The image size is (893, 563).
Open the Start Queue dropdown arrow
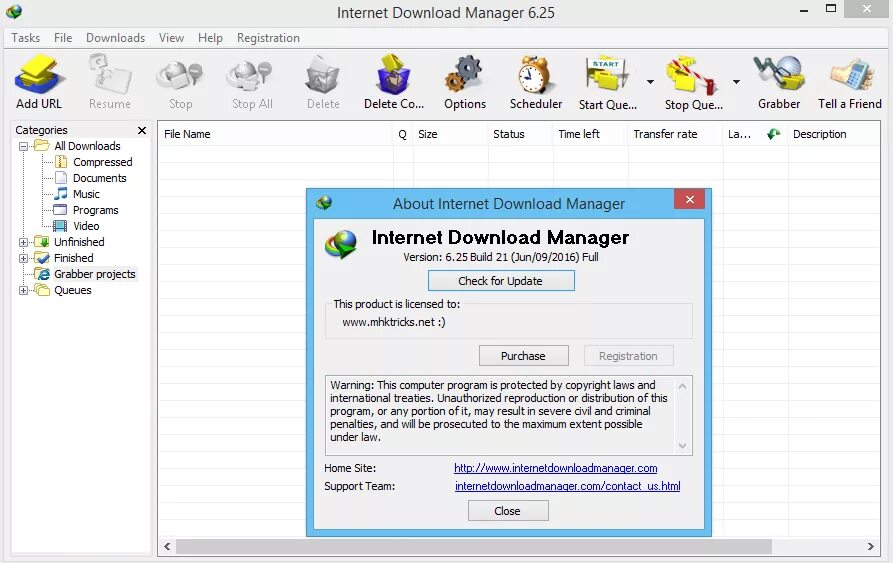pyautogui.click(x=650, y=82)
